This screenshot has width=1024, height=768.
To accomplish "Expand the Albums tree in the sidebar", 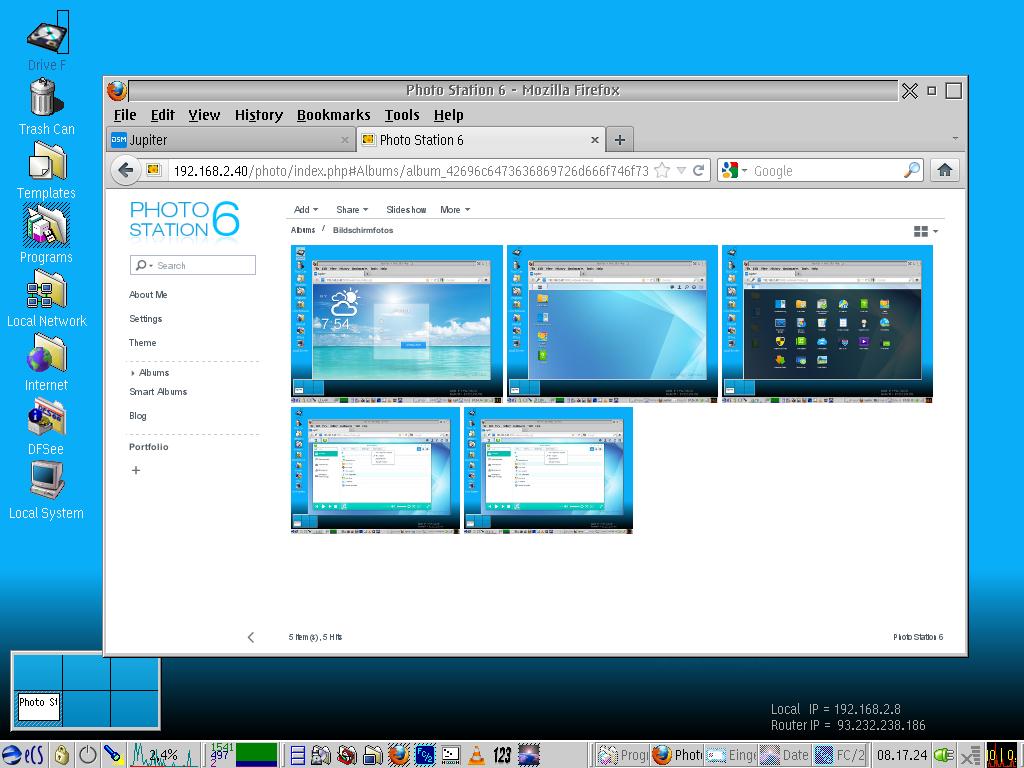I will [x=133, y=373].
